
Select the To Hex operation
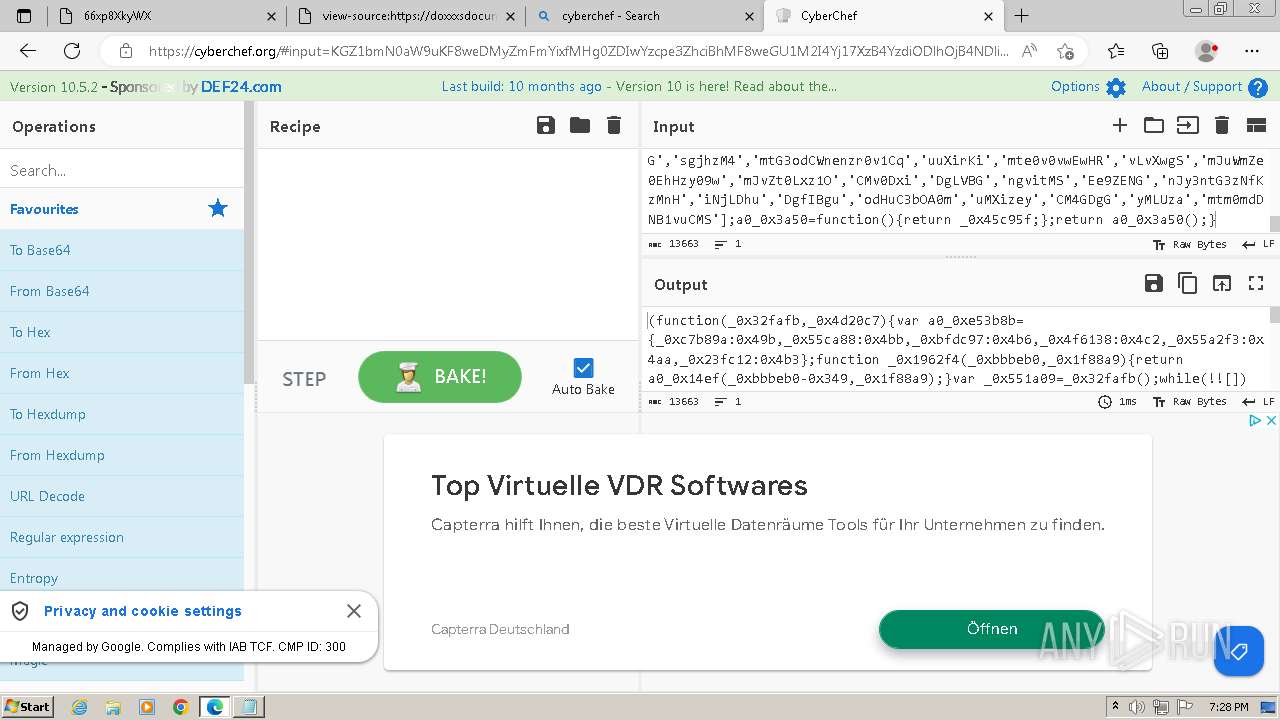(x=122, y=332)
